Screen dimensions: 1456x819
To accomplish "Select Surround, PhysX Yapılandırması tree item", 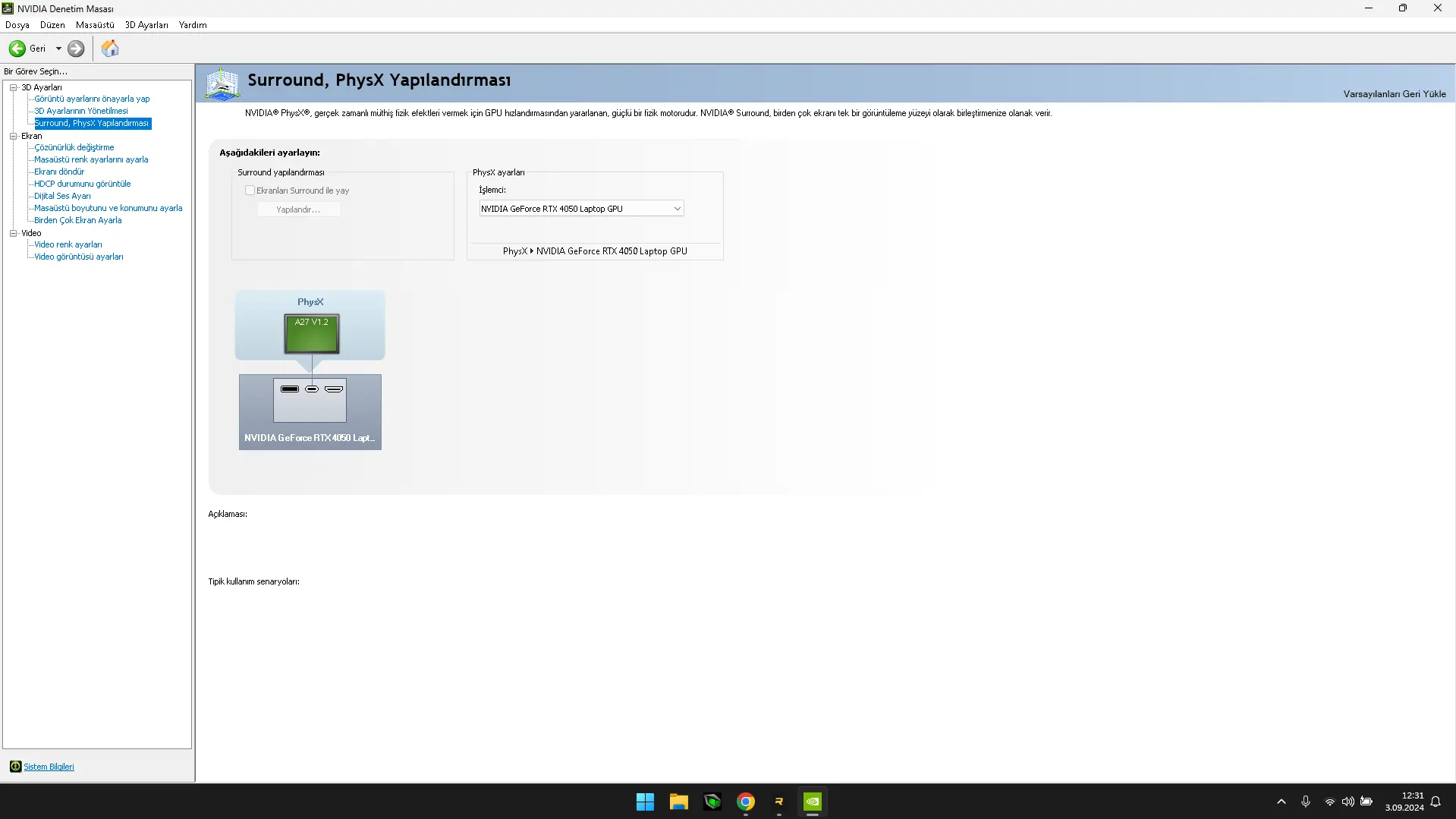I will click(92, 123).
